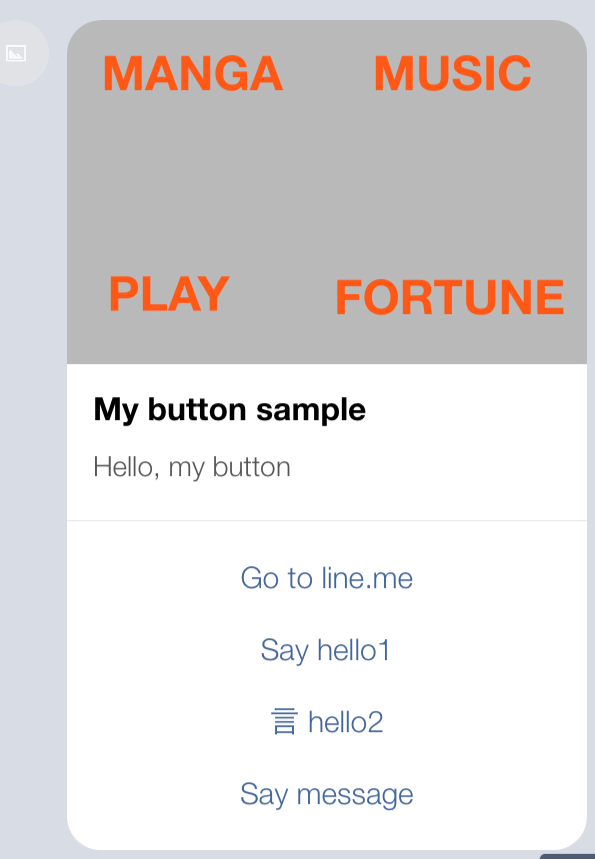Viewport: 595px width, 859px height.
Task: Click the divider line above the actions
Action: coord(327,520)
